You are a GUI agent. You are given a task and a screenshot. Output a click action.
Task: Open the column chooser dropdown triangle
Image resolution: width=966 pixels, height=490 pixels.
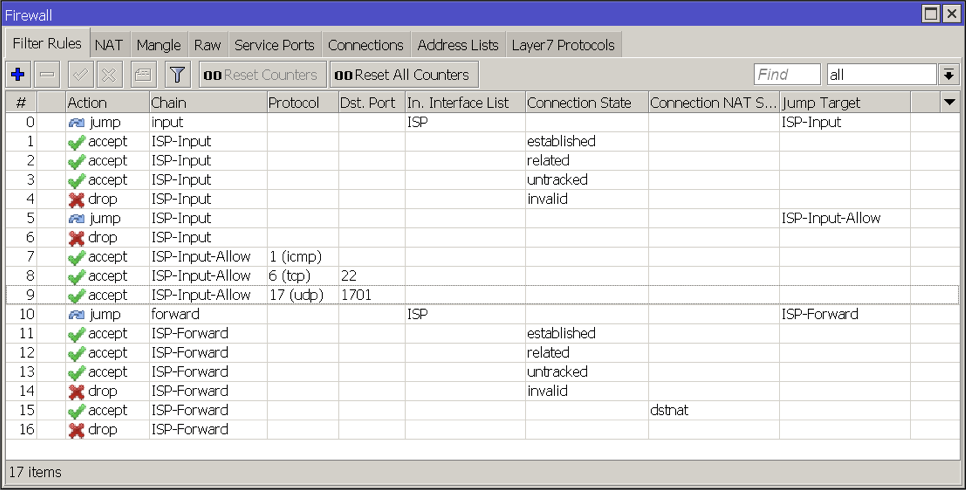pos(949,102)
